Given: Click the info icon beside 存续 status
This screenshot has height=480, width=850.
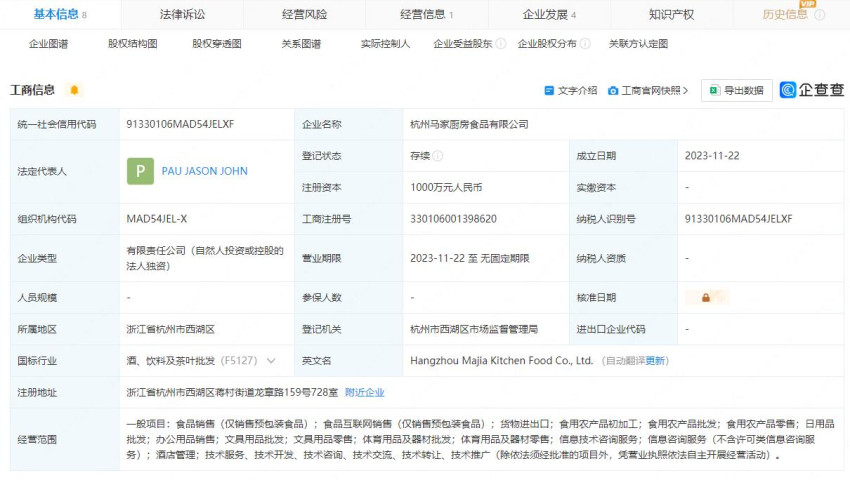Looking at the screenshot, I should tap(438, 156).
